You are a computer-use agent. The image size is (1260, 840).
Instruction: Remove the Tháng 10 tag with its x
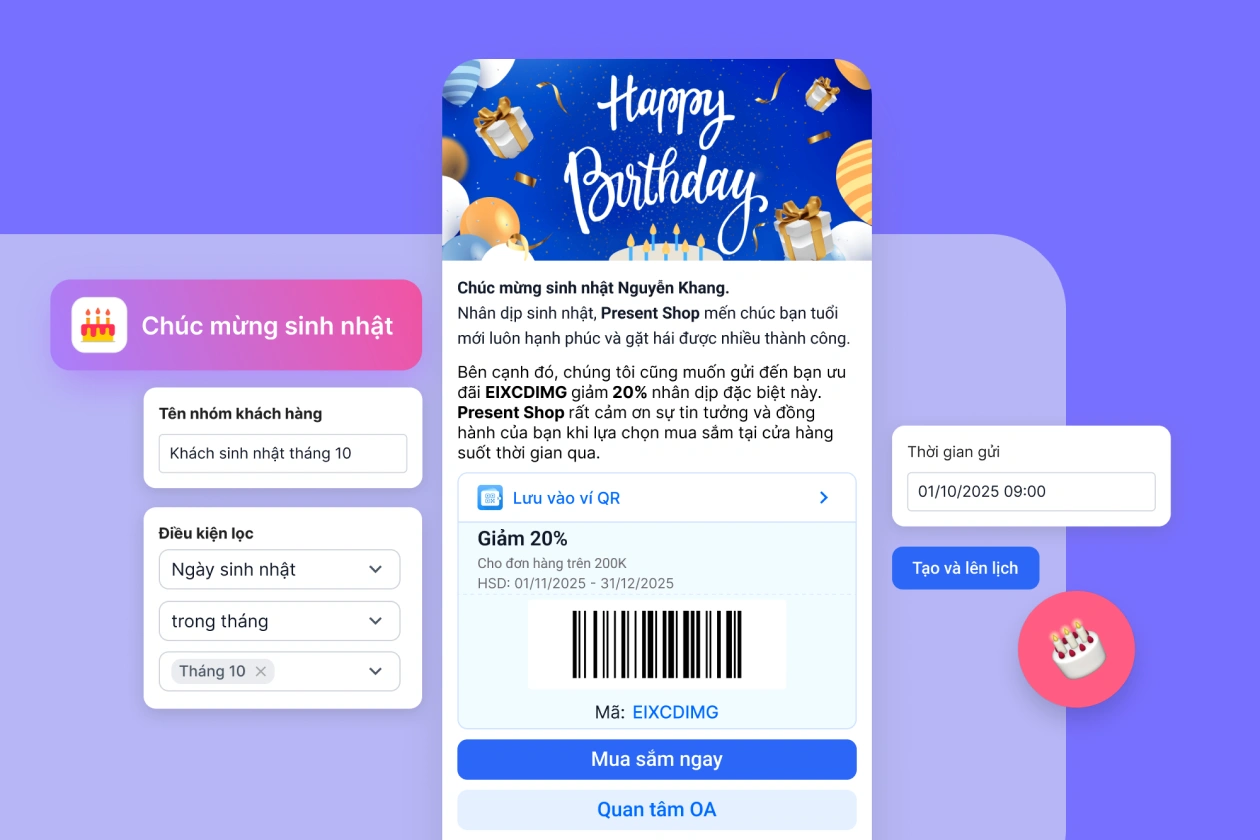[261, 671]
